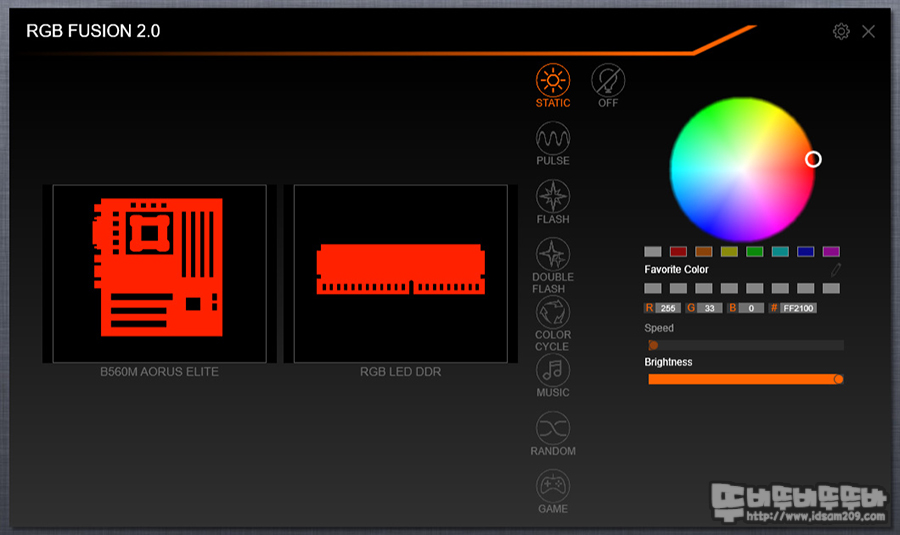This screenshot has width=900, height=535.
Task: Choose the Color Cycle effect
Action: pyautogui.click(x=553, y=324)
